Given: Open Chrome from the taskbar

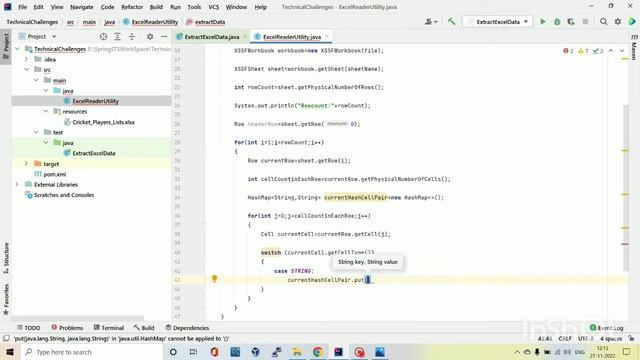Looking at the screenshot, I should tap(318, 352).
